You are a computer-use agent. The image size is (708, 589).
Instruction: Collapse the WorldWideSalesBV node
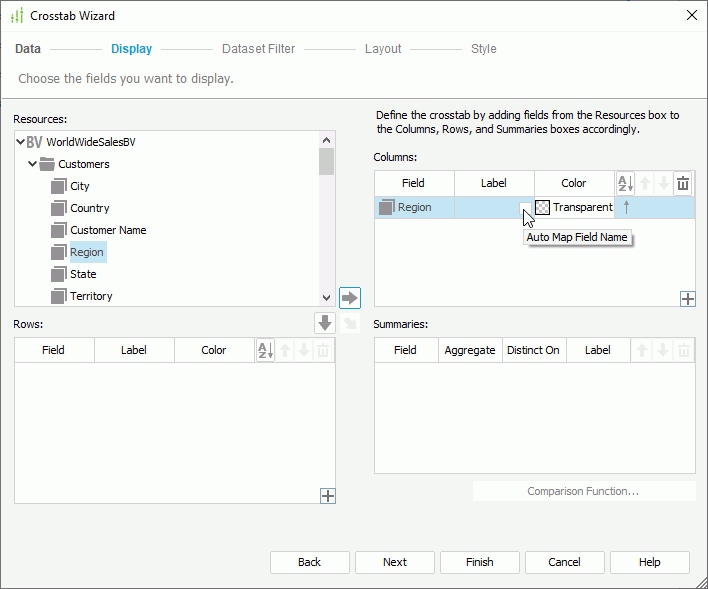[20, 142]
